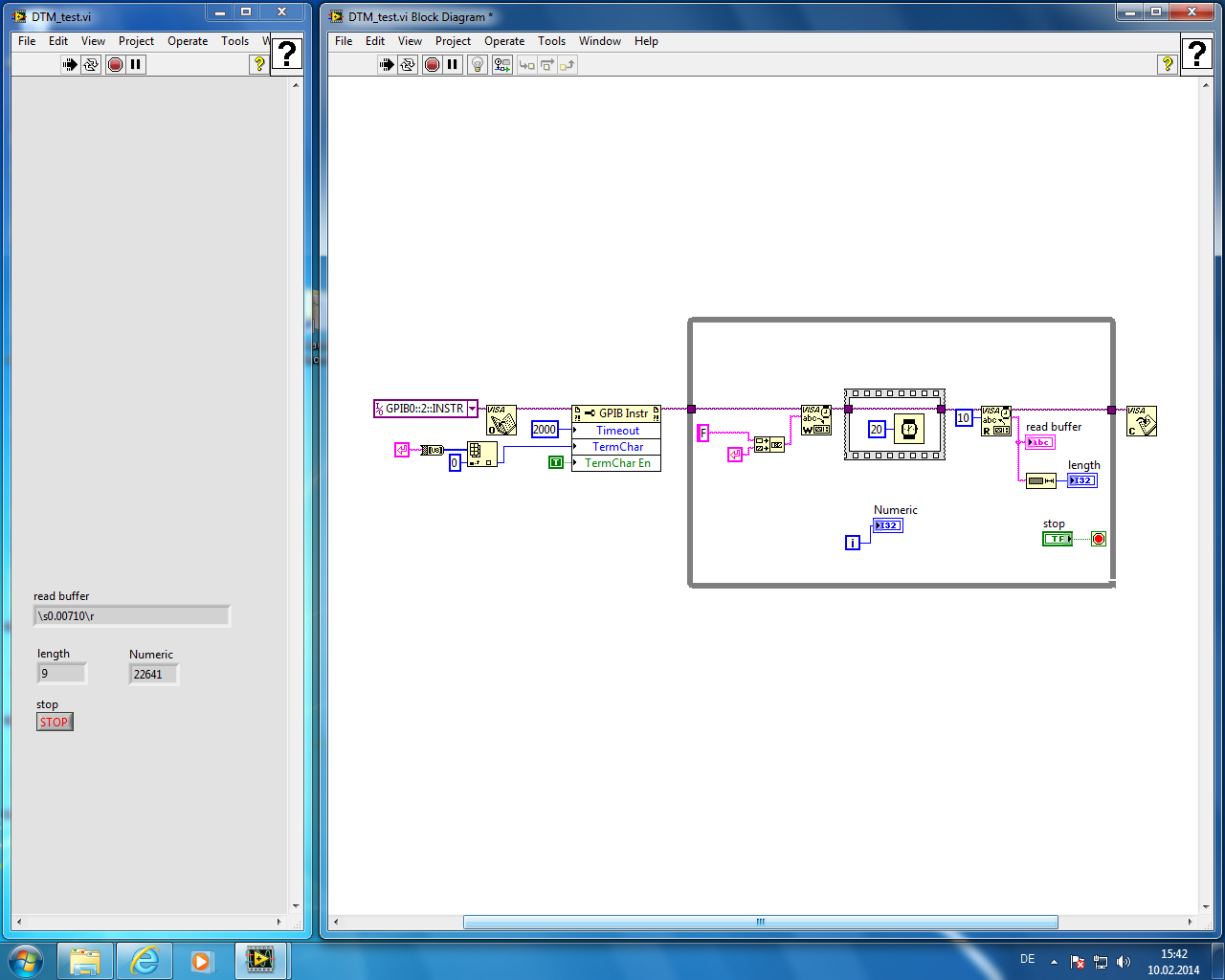Select the Index Array function node
The image size is (1225, 980).
click(x=482, y=454)
